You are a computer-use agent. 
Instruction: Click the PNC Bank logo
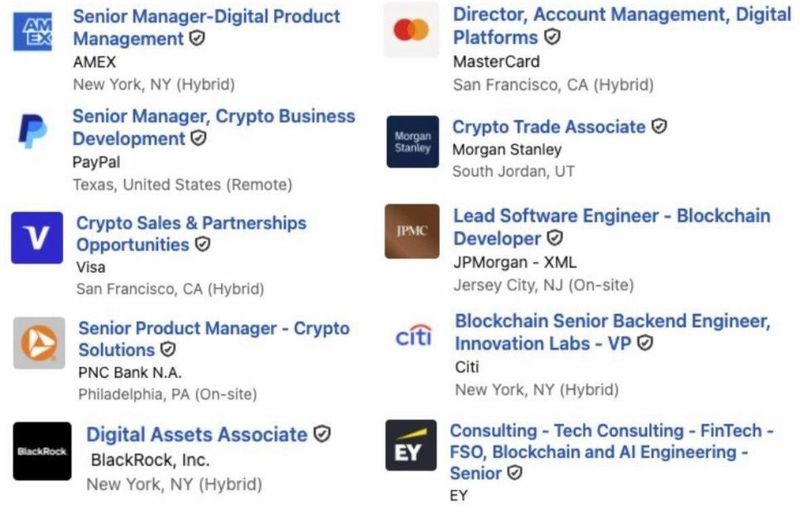(39, 343)
